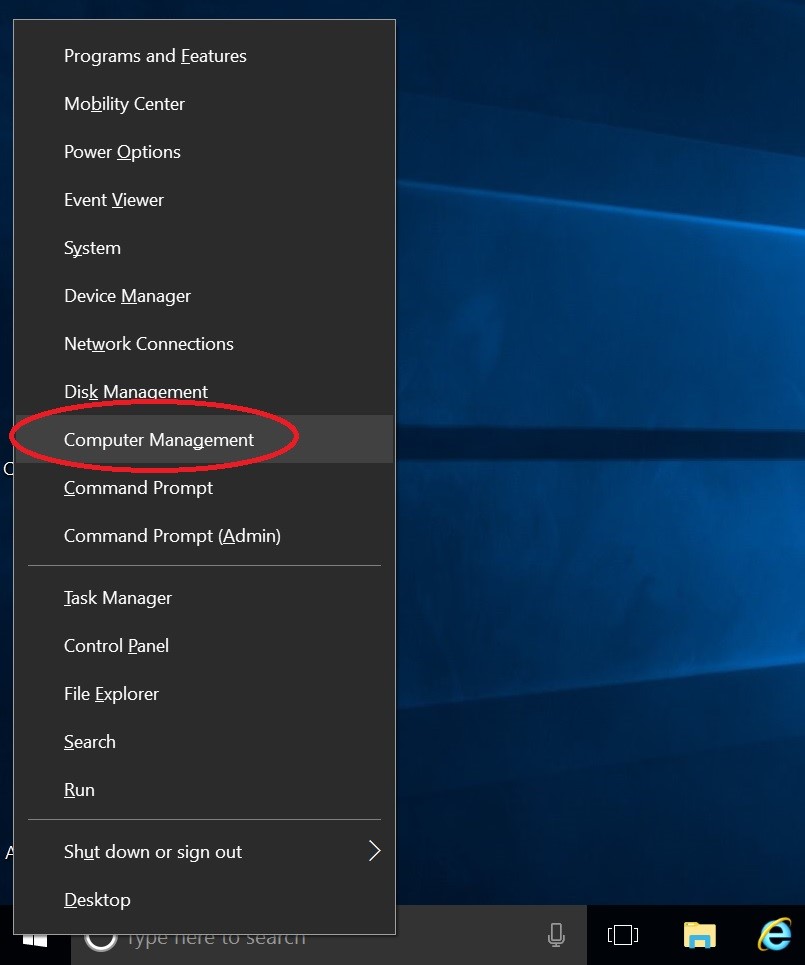Select Run from the menu

(x=79, y=790)
